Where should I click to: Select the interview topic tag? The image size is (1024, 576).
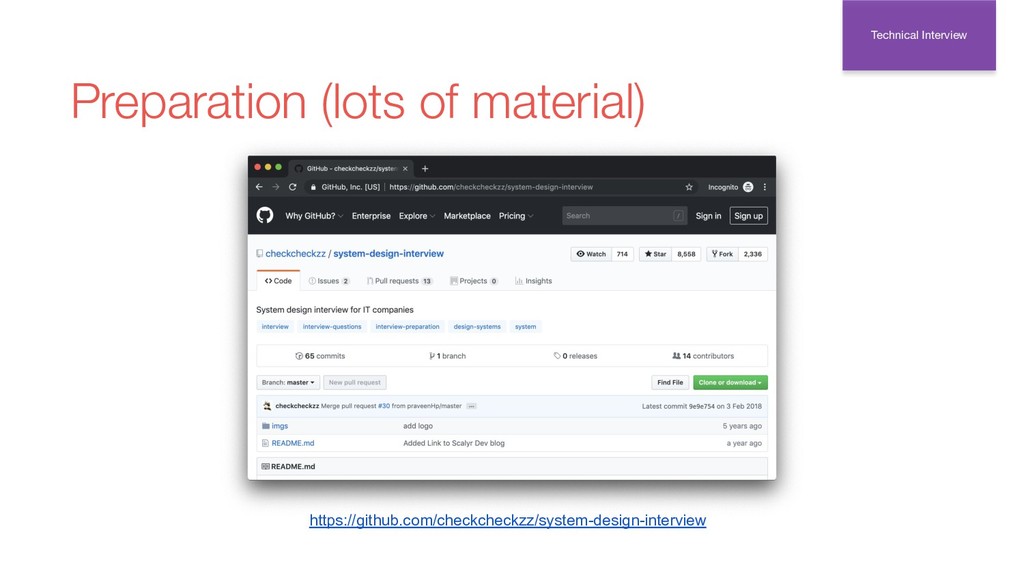275,327
